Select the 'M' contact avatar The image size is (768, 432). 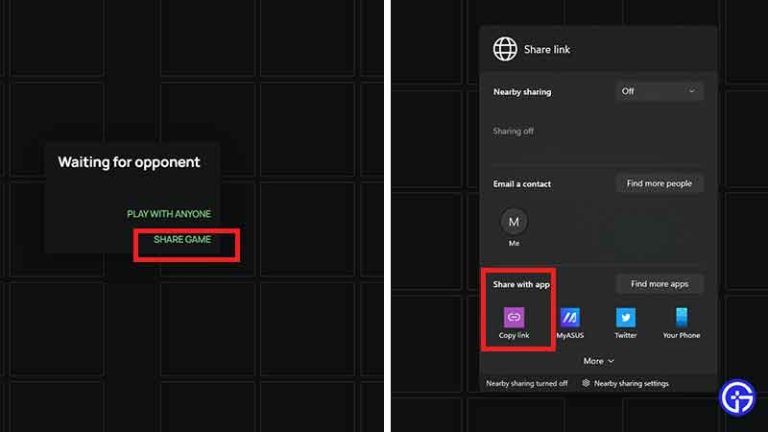514,221
